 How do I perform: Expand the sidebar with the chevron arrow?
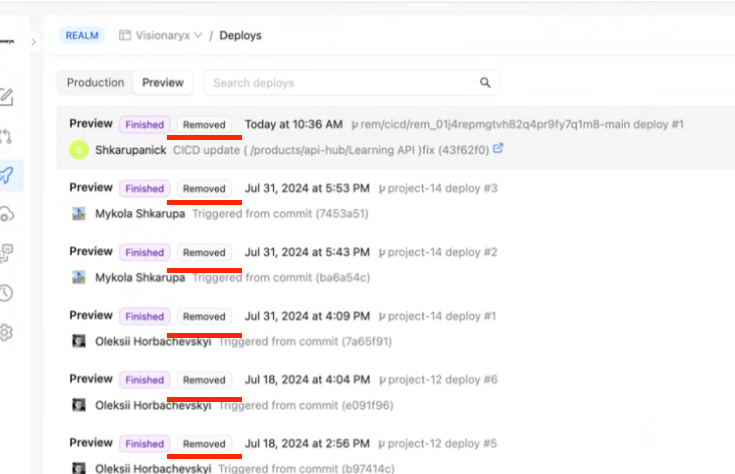tap(34, 42)
